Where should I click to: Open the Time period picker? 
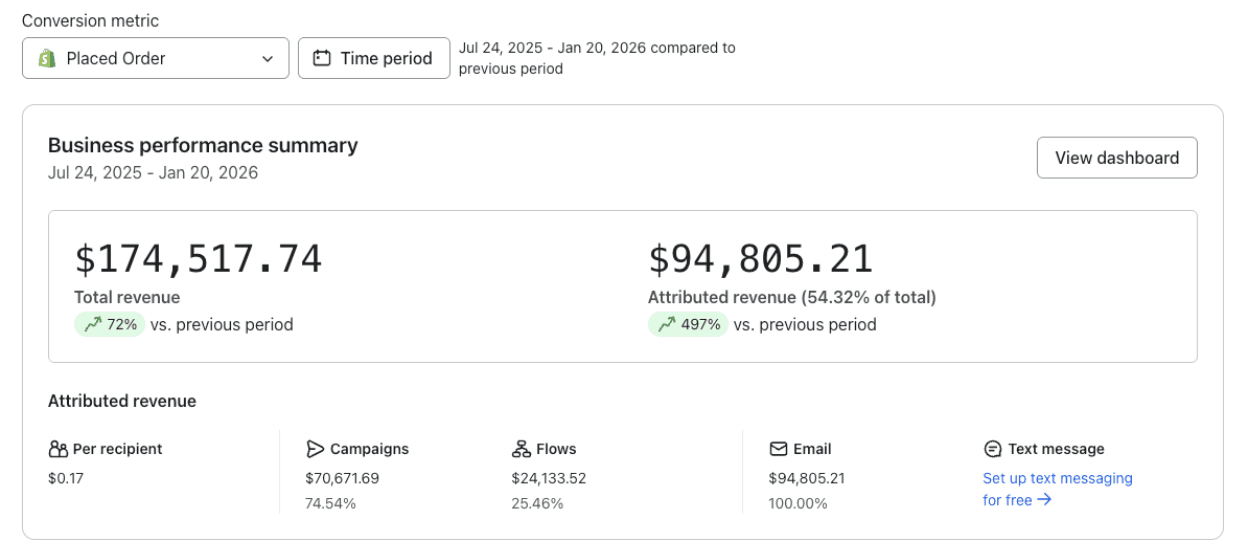point(374,58)
